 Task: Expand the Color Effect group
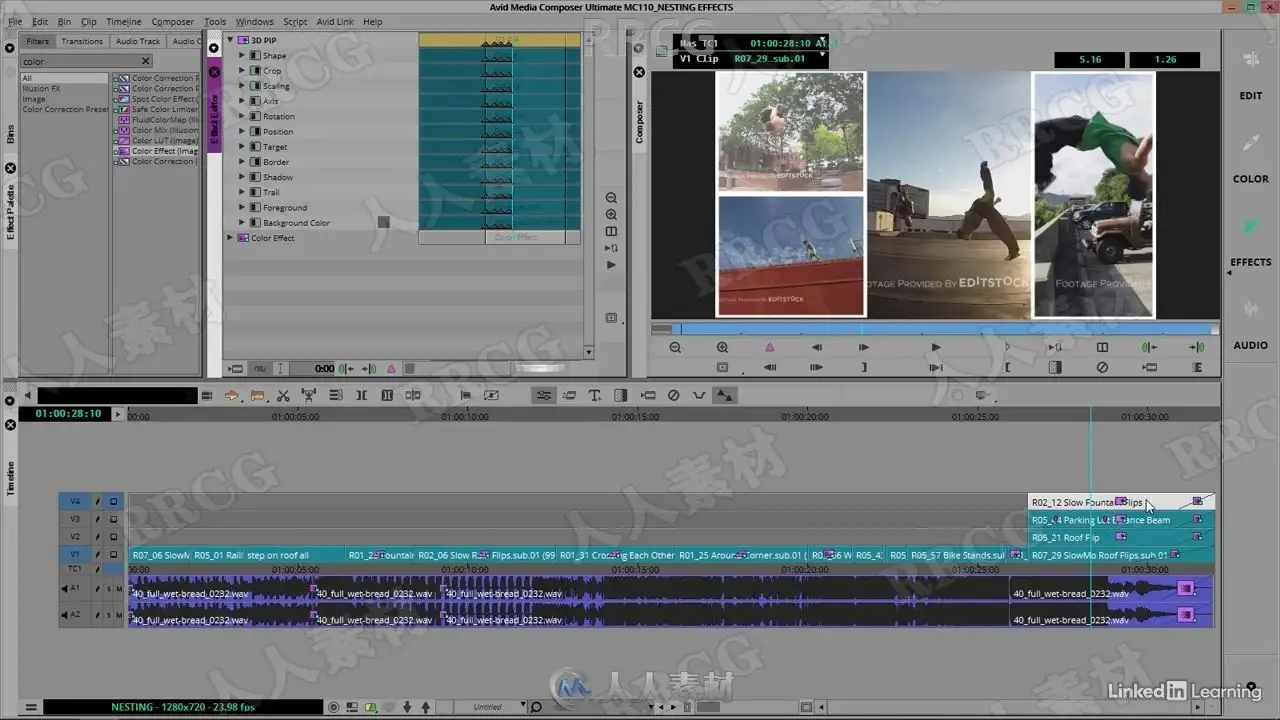pos(230,238)
